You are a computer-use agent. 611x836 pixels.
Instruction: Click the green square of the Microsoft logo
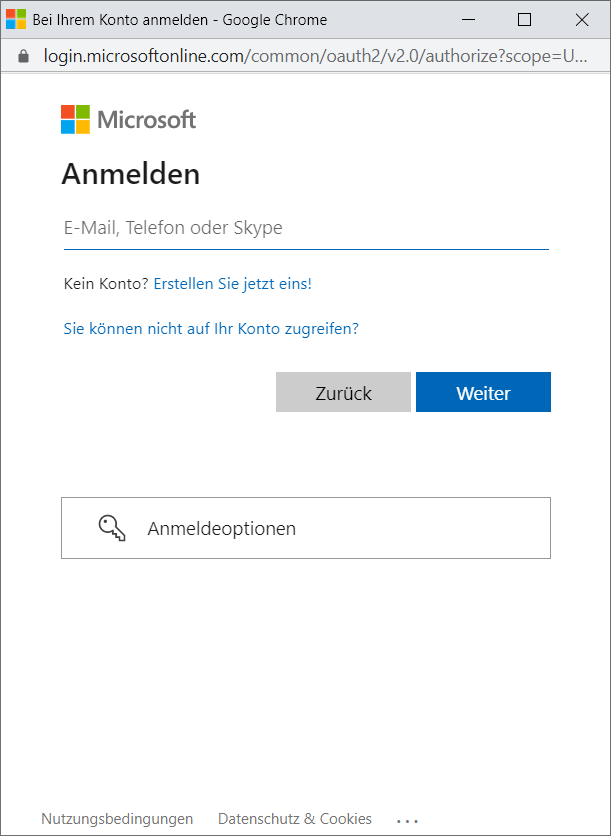[x=84, y=110]
